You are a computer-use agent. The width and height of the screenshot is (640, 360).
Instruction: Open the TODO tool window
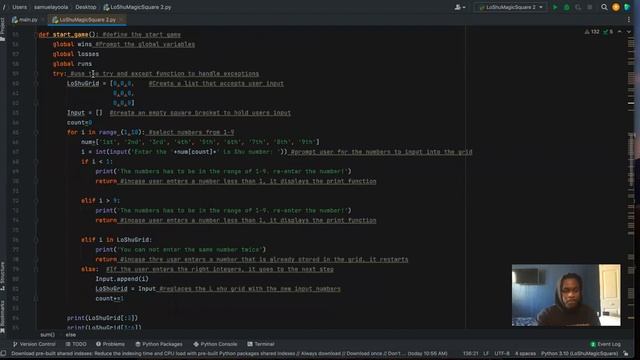(x=76, y=344)
